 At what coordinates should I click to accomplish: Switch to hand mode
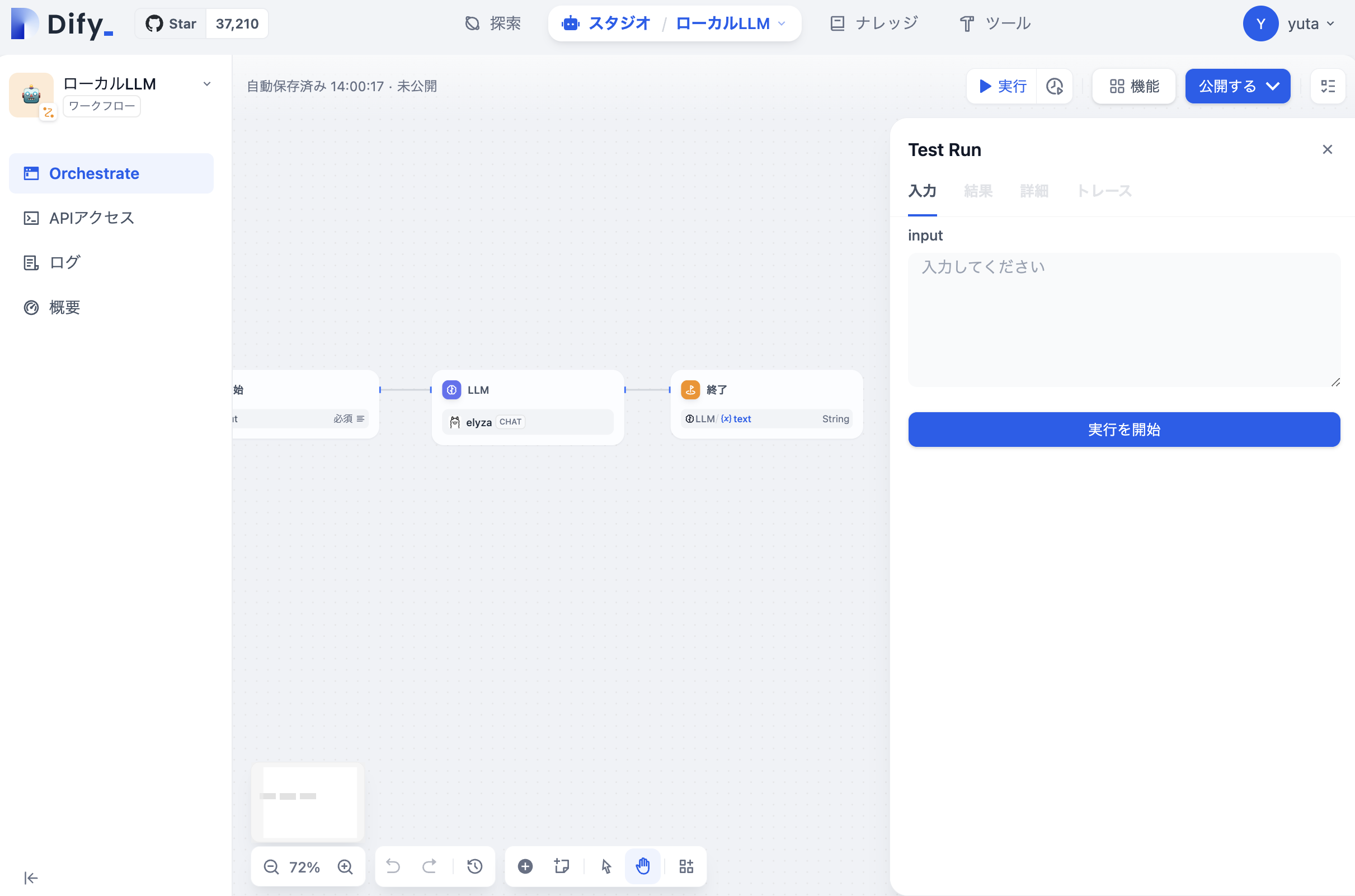tap(643, 866)
